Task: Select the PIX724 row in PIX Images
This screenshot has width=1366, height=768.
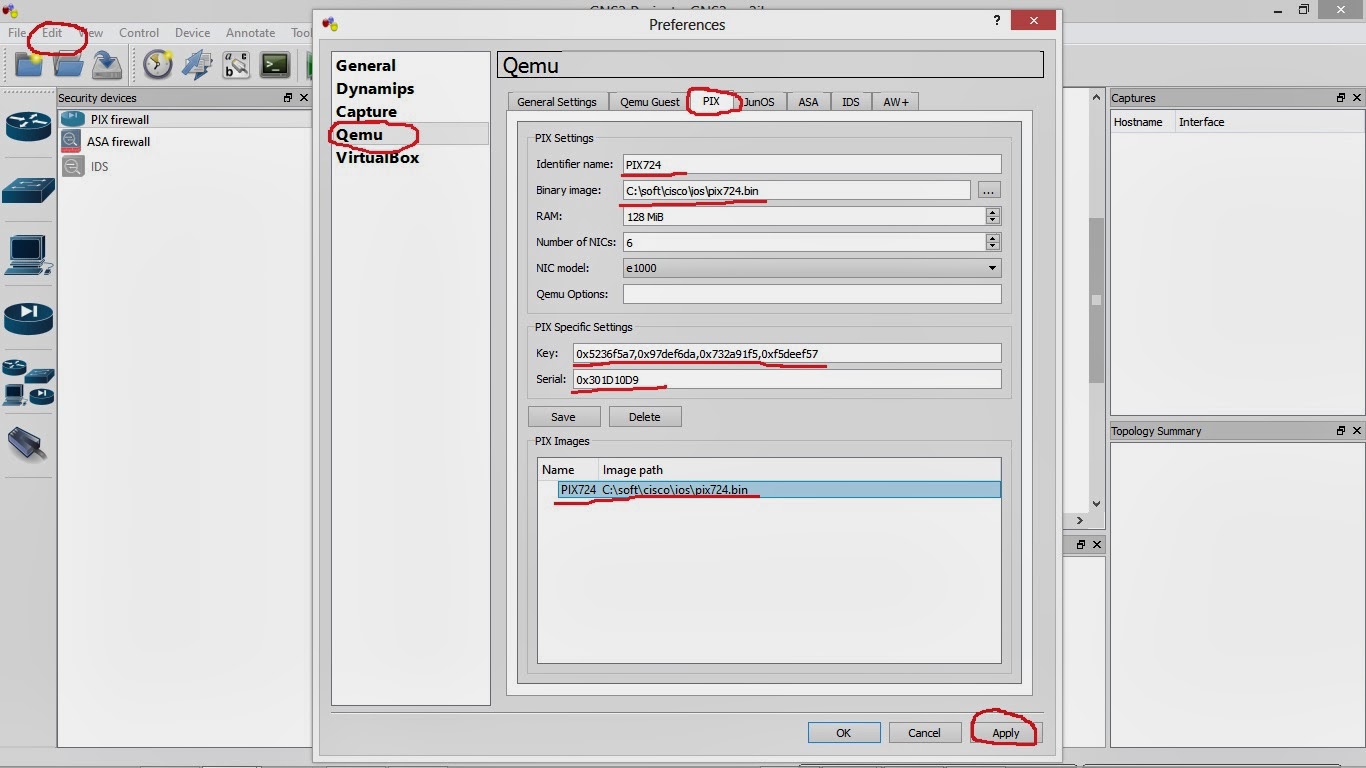Action: click(x=779, y=490)
